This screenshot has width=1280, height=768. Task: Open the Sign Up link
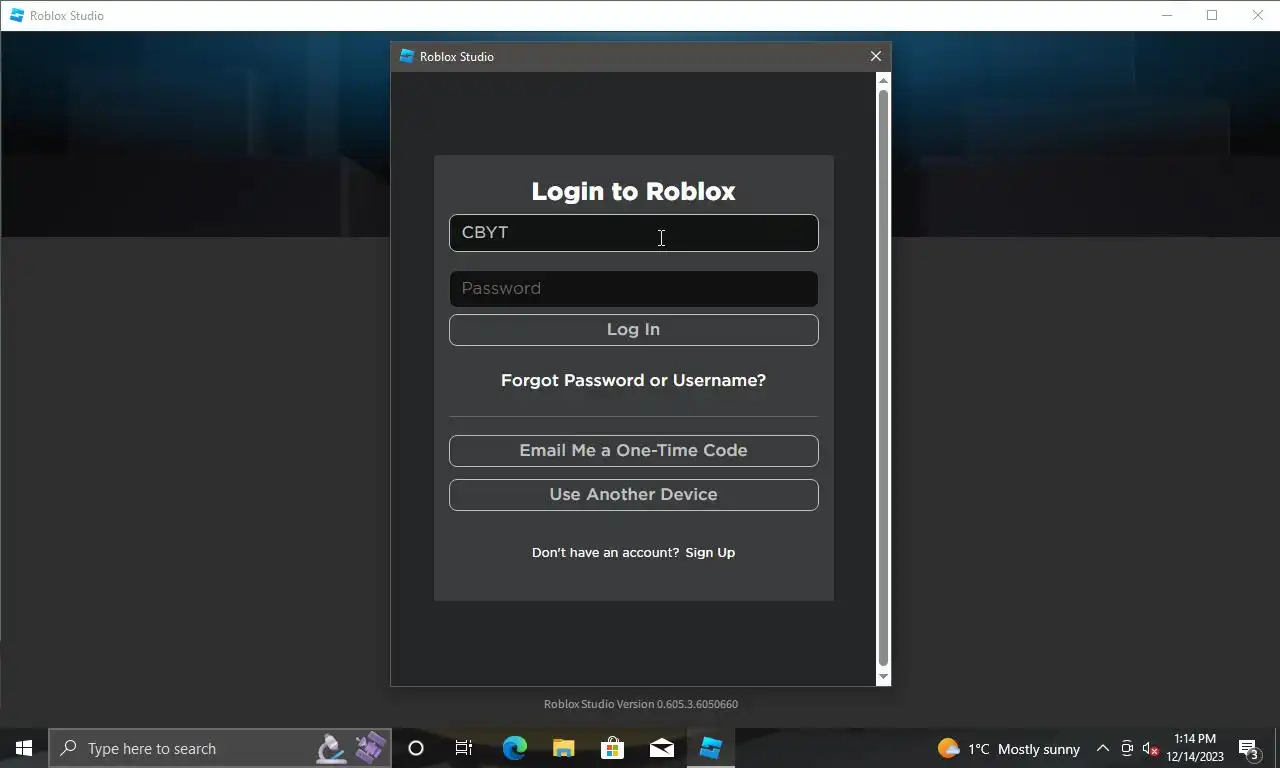[710, 552]
